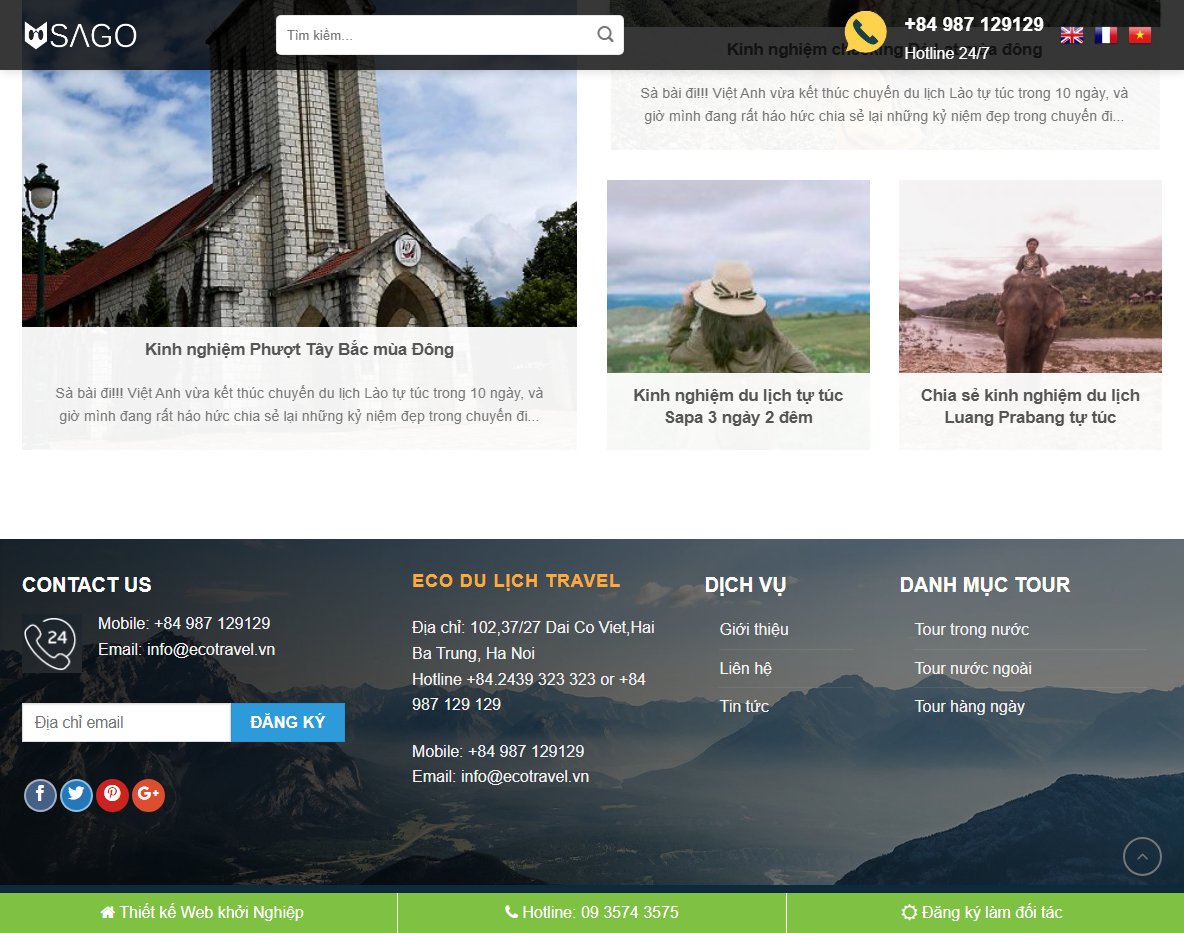Click the SAGO logo
This screenshot has width=1184, height=933.
coord(81,34)
